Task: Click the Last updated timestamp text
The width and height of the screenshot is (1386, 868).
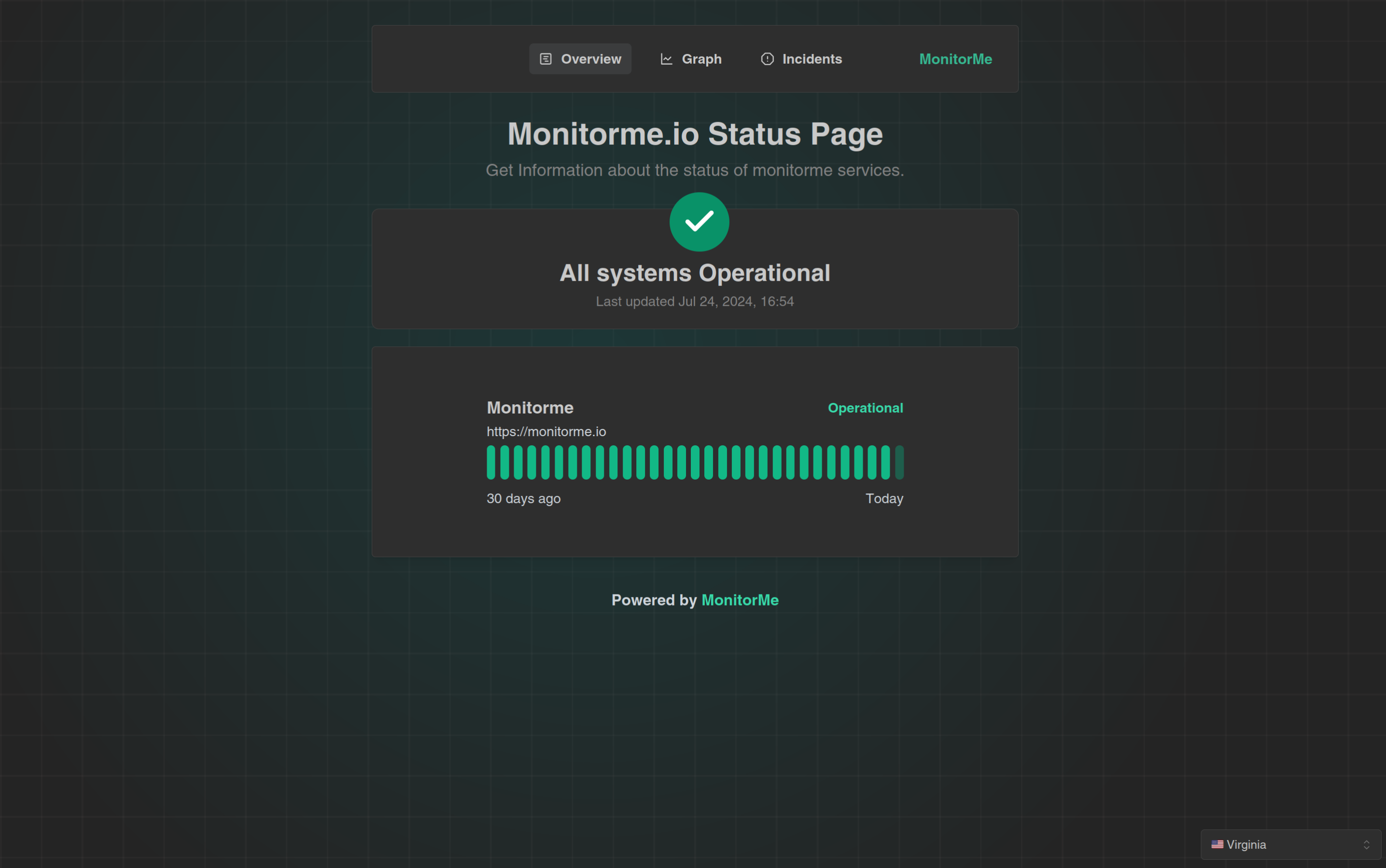Action: [695, 302]
